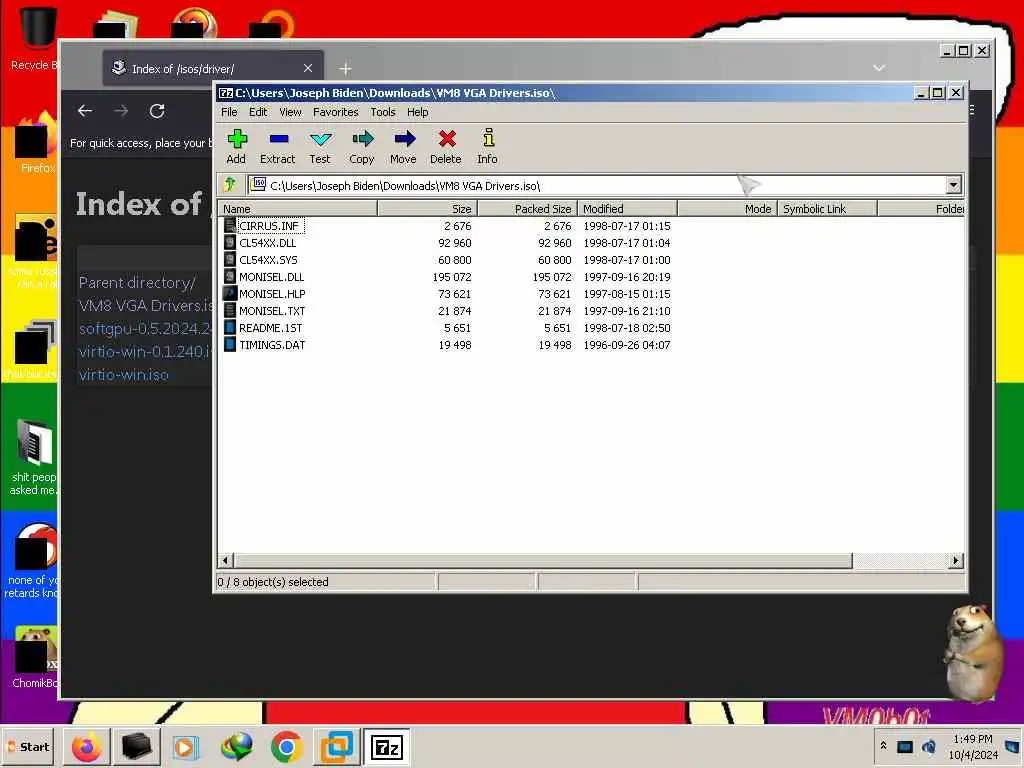The image size is (1024, 768).
Task: Select the README.1ST file
Action: click(270, 328)
